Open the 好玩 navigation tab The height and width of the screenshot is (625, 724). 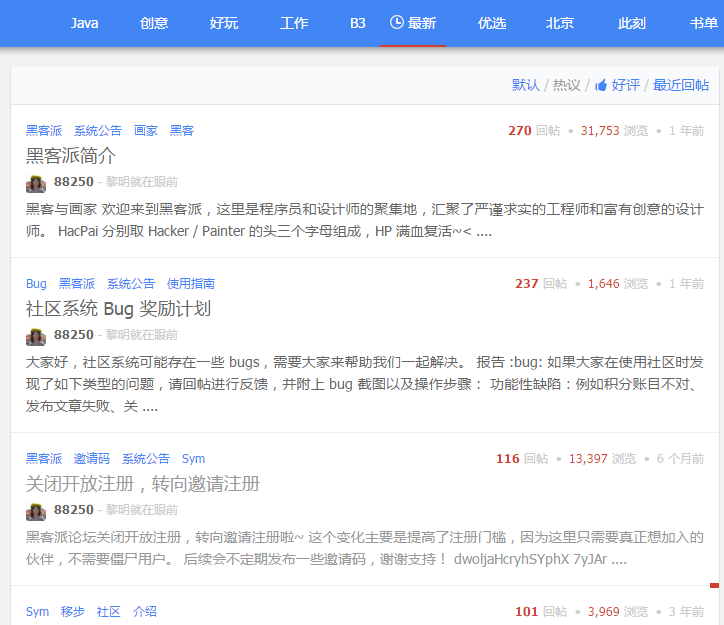pyautogui.click(x=224, y=23)
